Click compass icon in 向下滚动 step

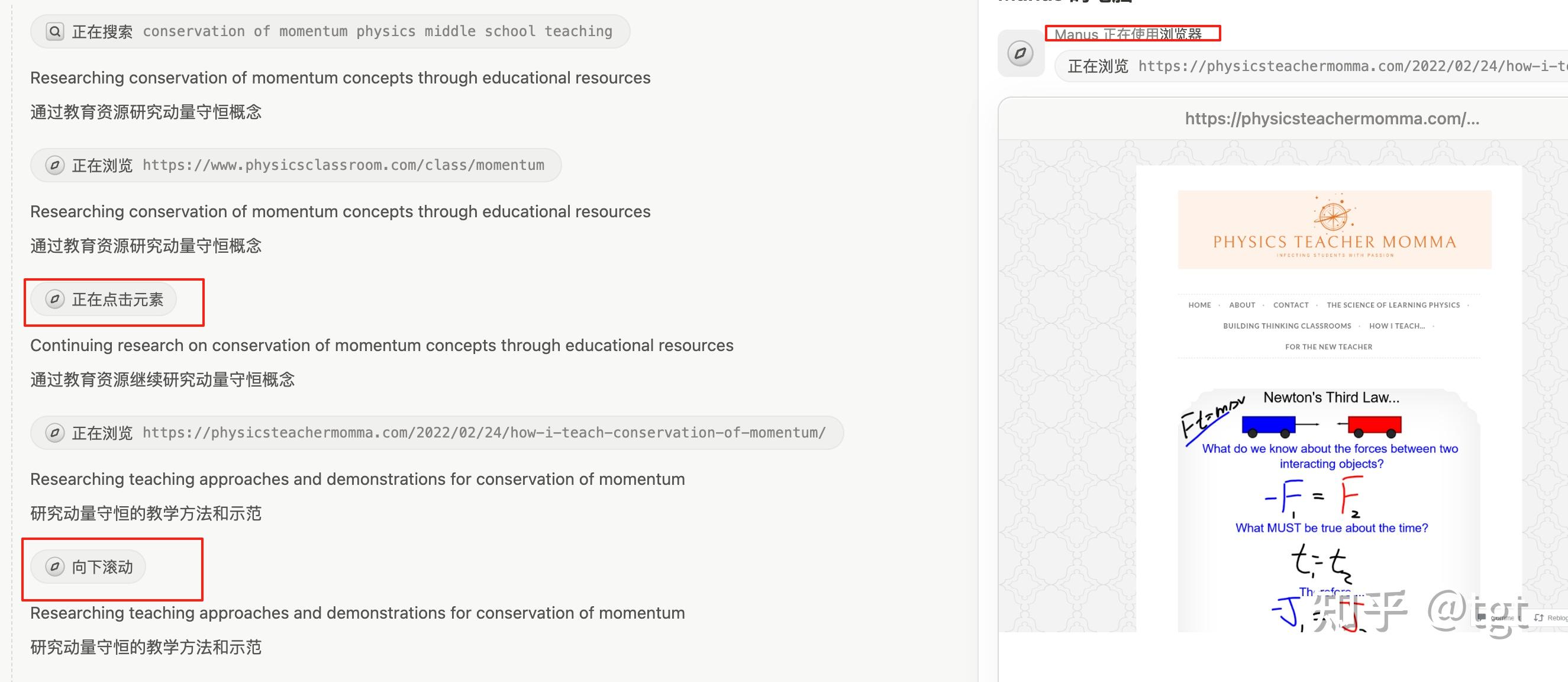(55, 567)
